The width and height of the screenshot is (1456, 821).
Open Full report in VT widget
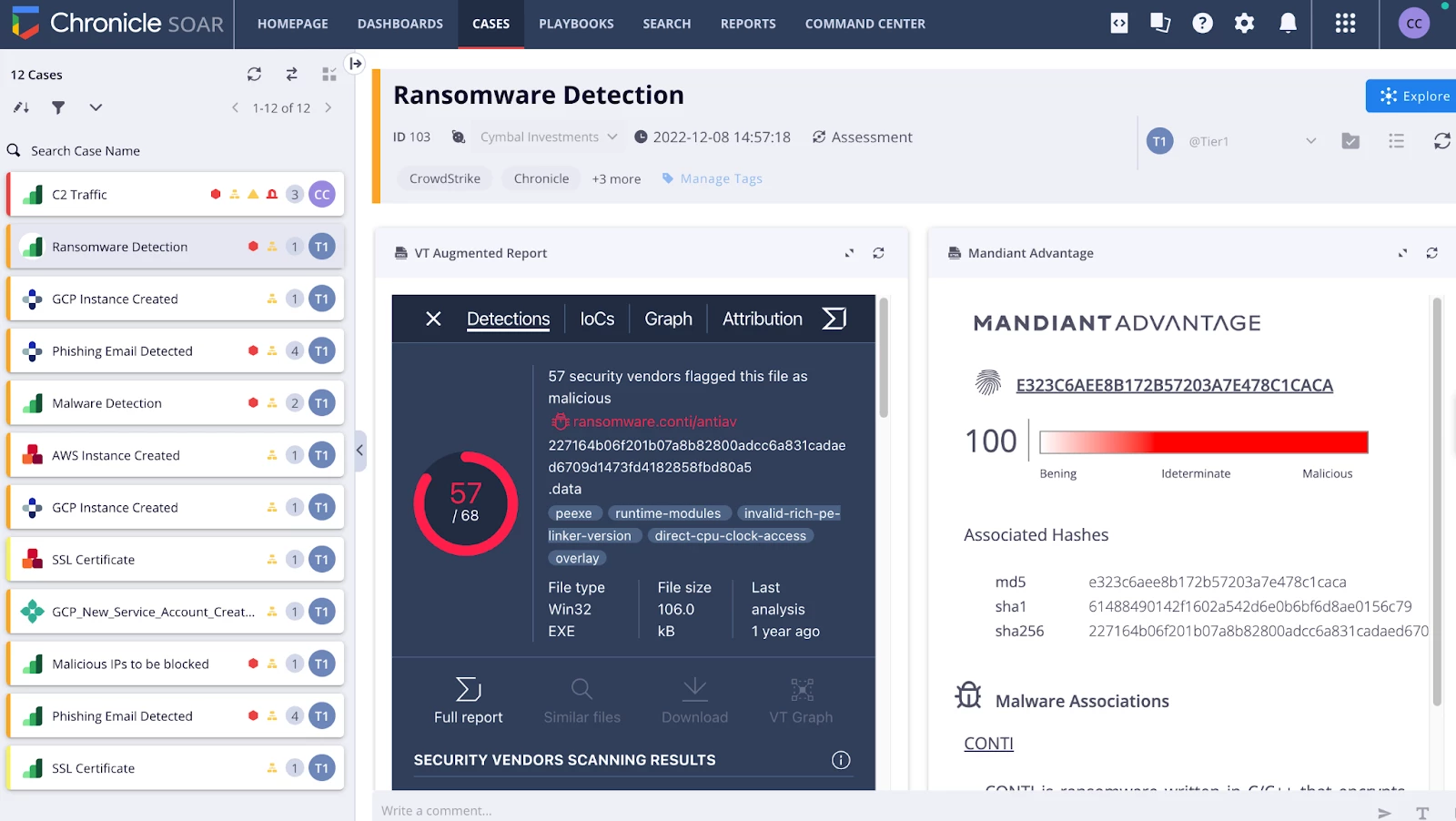[x=469, y=701]
